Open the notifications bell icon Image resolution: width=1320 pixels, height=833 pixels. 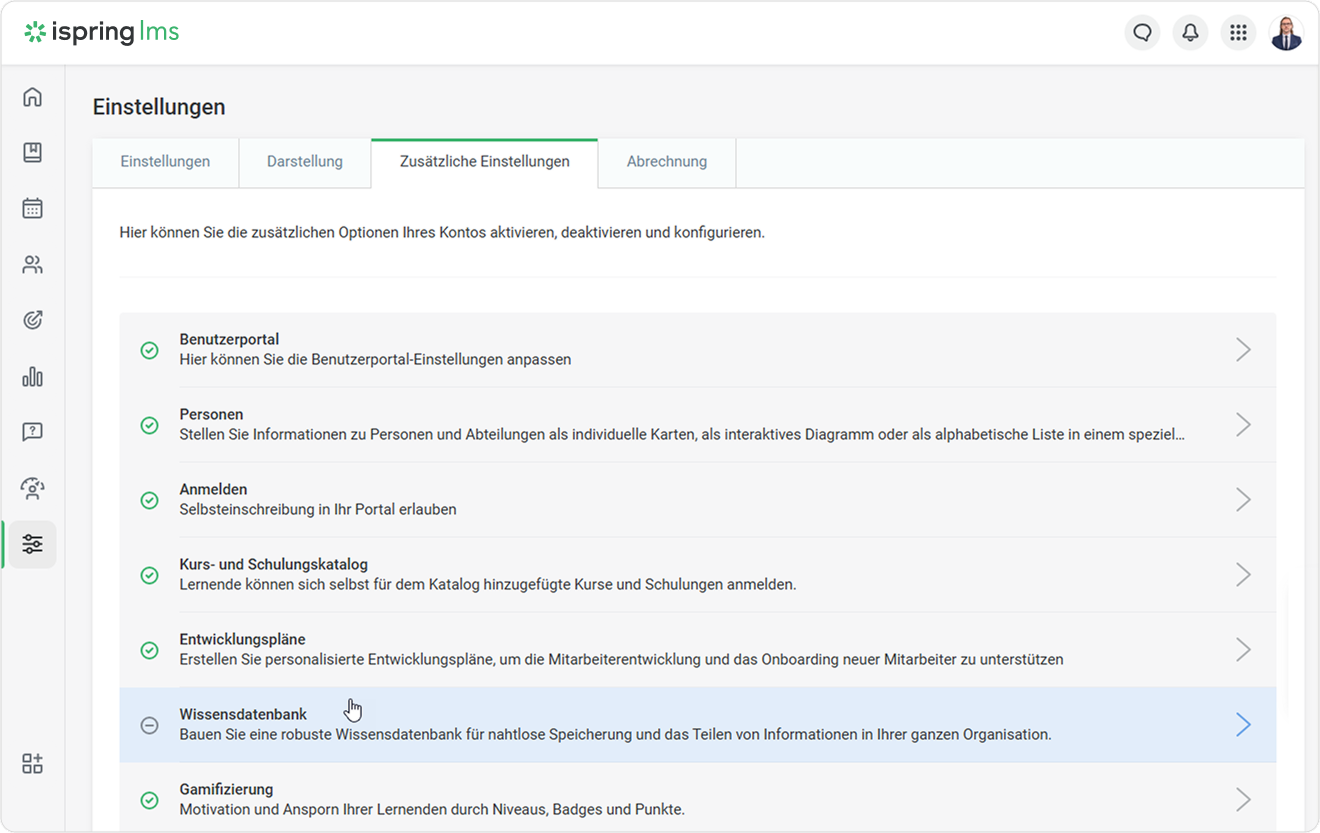(x=1190, y=33)
